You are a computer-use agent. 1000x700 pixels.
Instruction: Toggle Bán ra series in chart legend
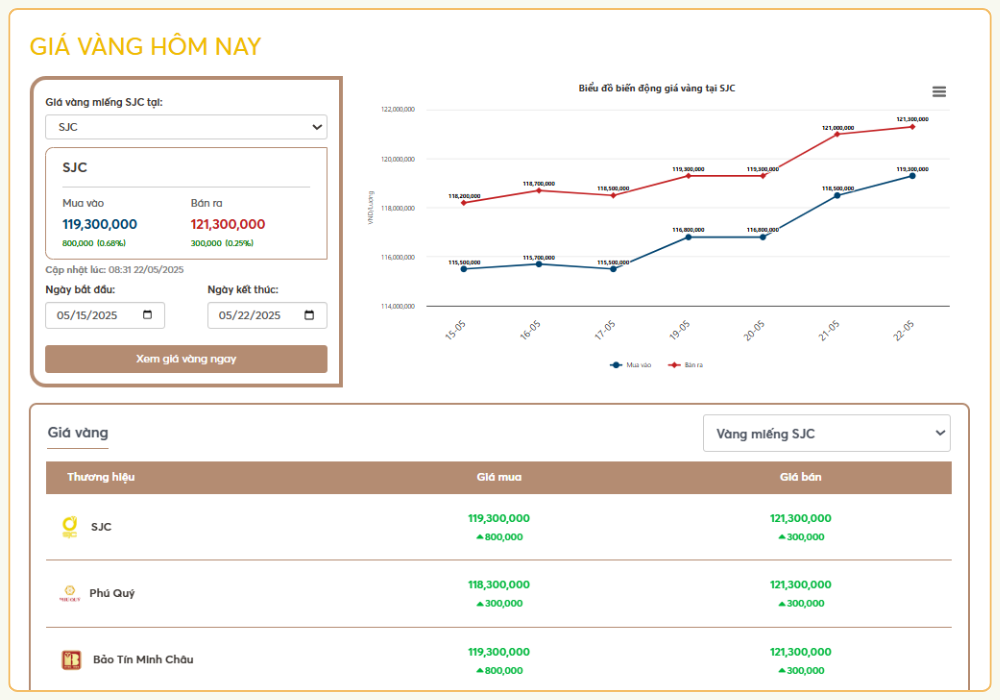686,365
